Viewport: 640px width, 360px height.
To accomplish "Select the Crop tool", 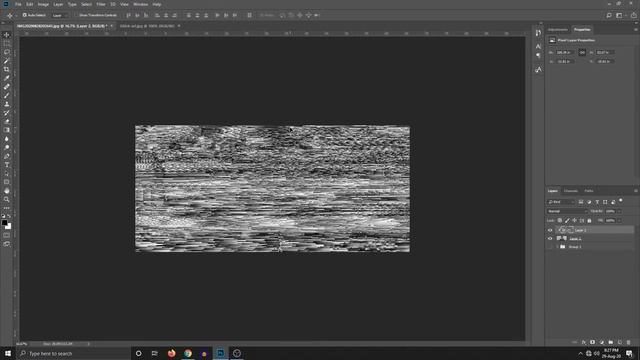I will (7, 69).
